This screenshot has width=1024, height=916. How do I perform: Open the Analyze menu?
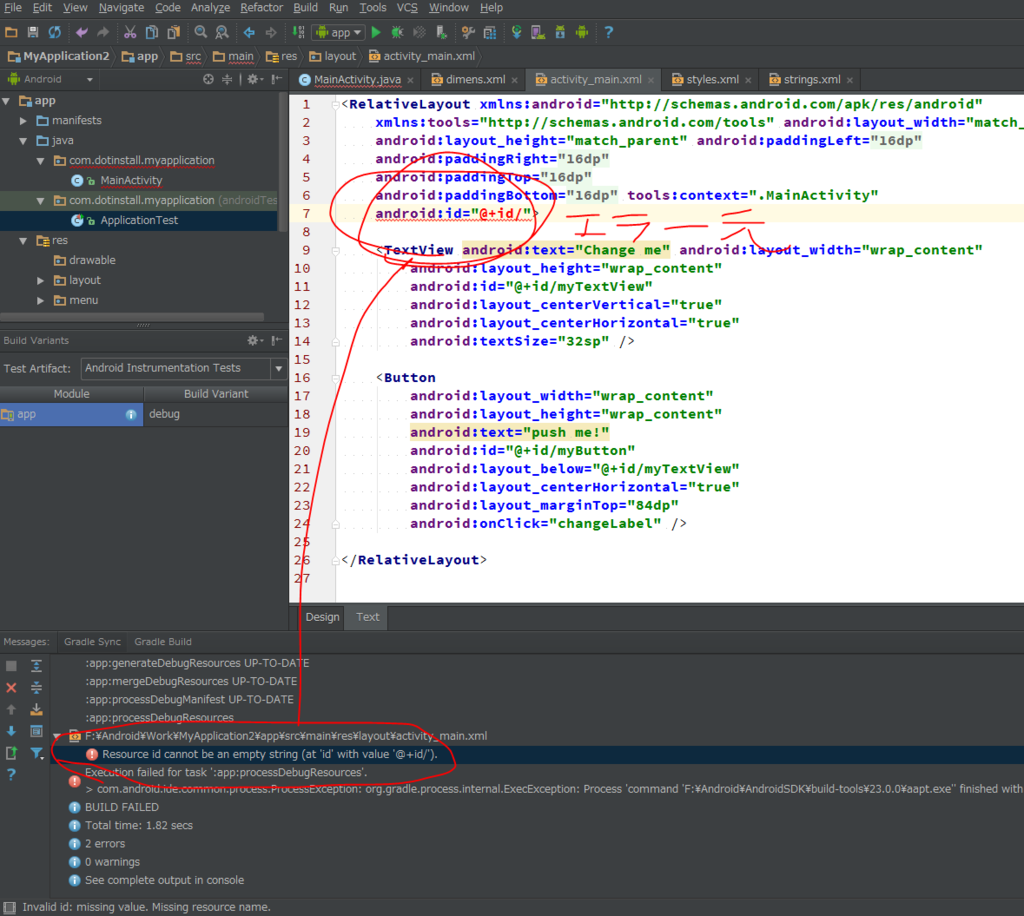coord(210,8)
